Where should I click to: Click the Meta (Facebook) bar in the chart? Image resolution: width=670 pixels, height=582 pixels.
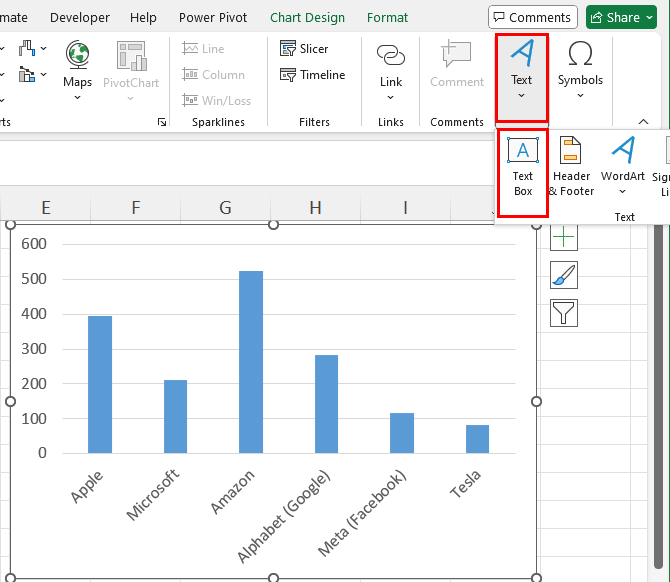402,433
